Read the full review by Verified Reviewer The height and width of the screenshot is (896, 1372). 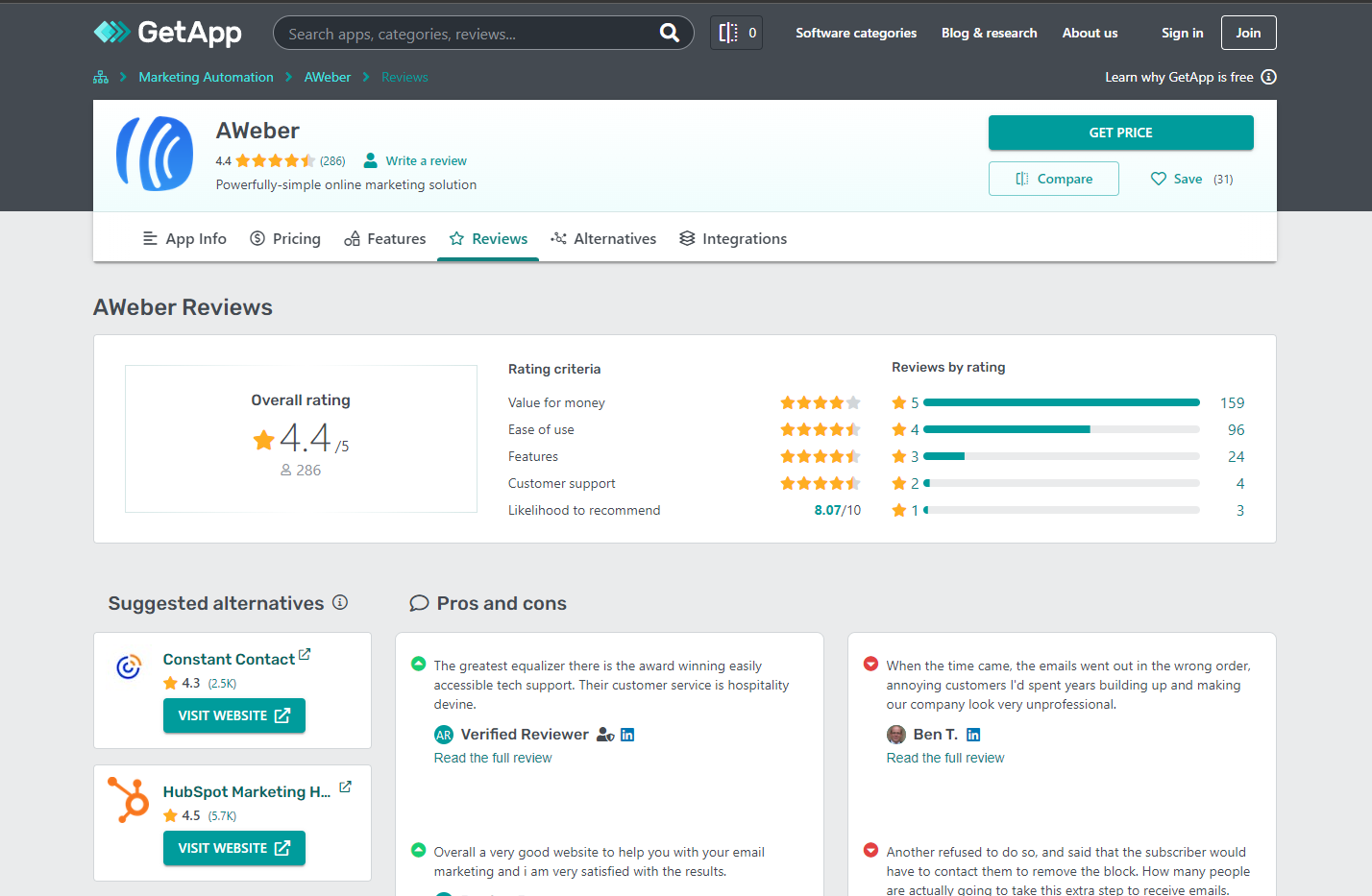coord(493,758)
